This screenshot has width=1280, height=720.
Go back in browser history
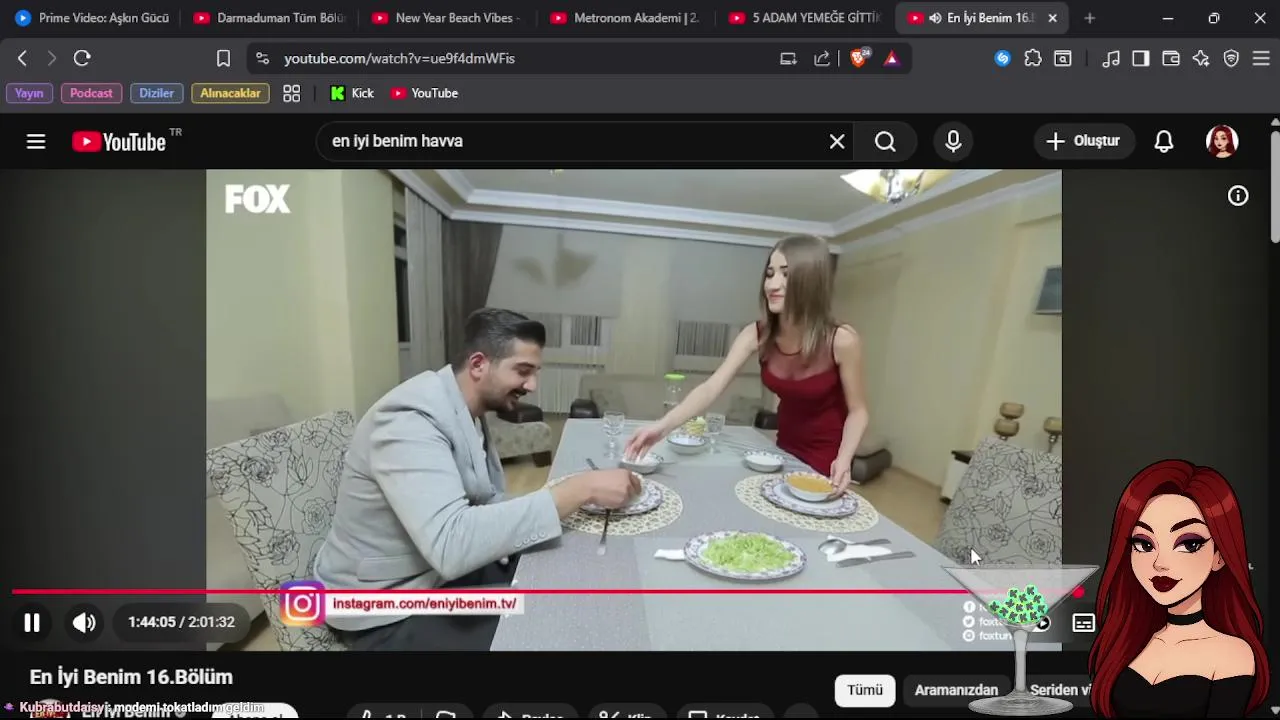[x=22, y=58]
